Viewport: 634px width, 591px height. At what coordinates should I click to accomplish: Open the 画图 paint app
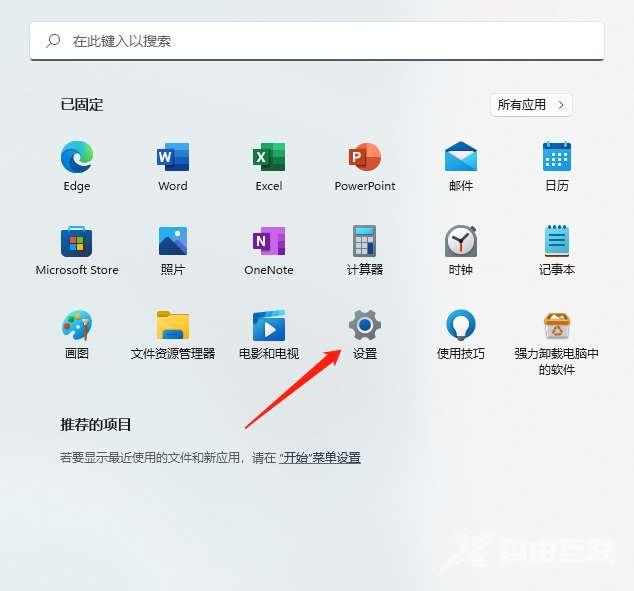[77, 325]
